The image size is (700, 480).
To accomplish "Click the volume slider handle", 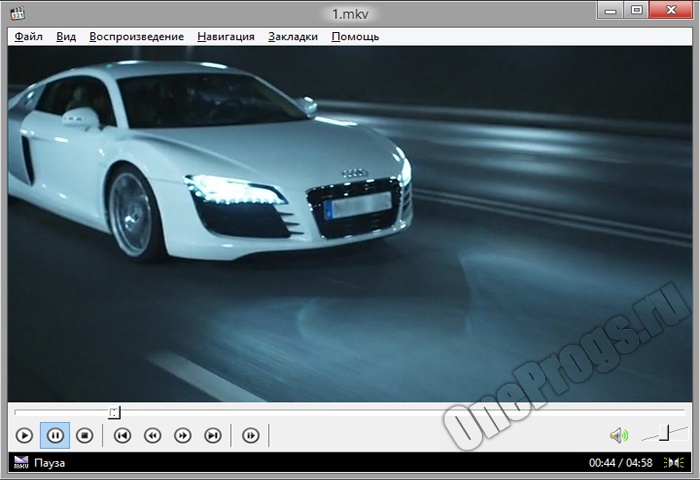I will pos(664,433).
